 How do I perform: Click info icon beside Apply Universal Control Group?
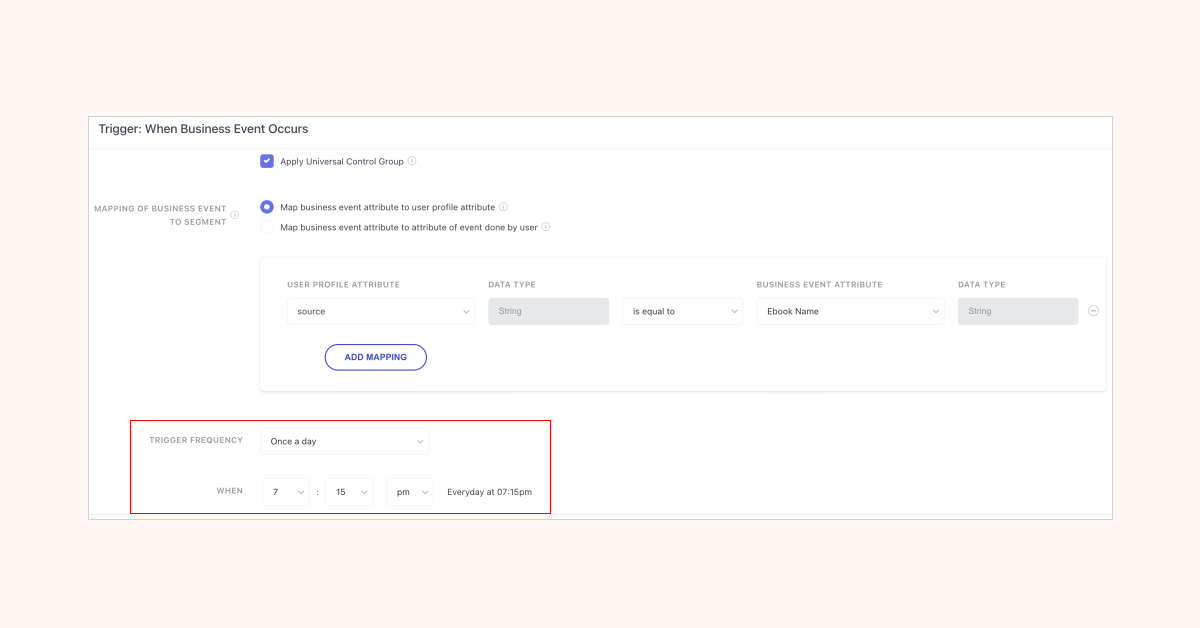point(412,161)
